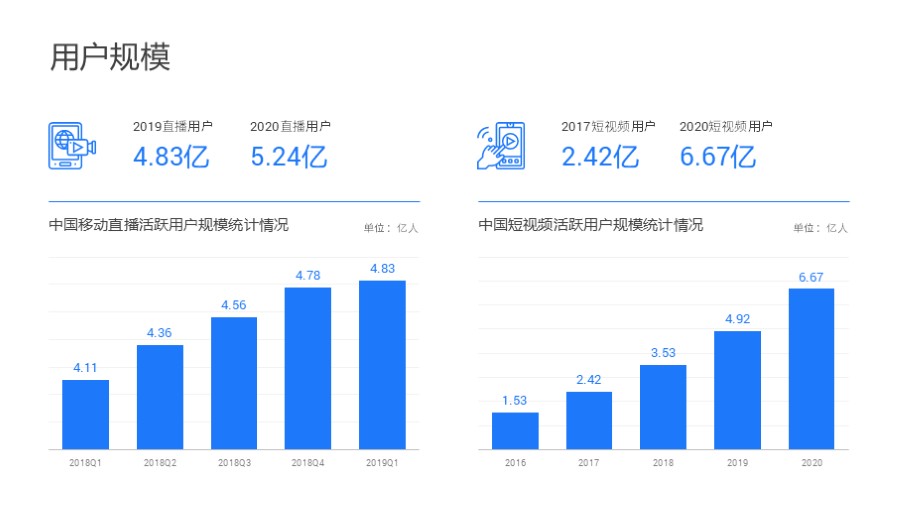Click the 2018Q1 axis label

(86, 462)
